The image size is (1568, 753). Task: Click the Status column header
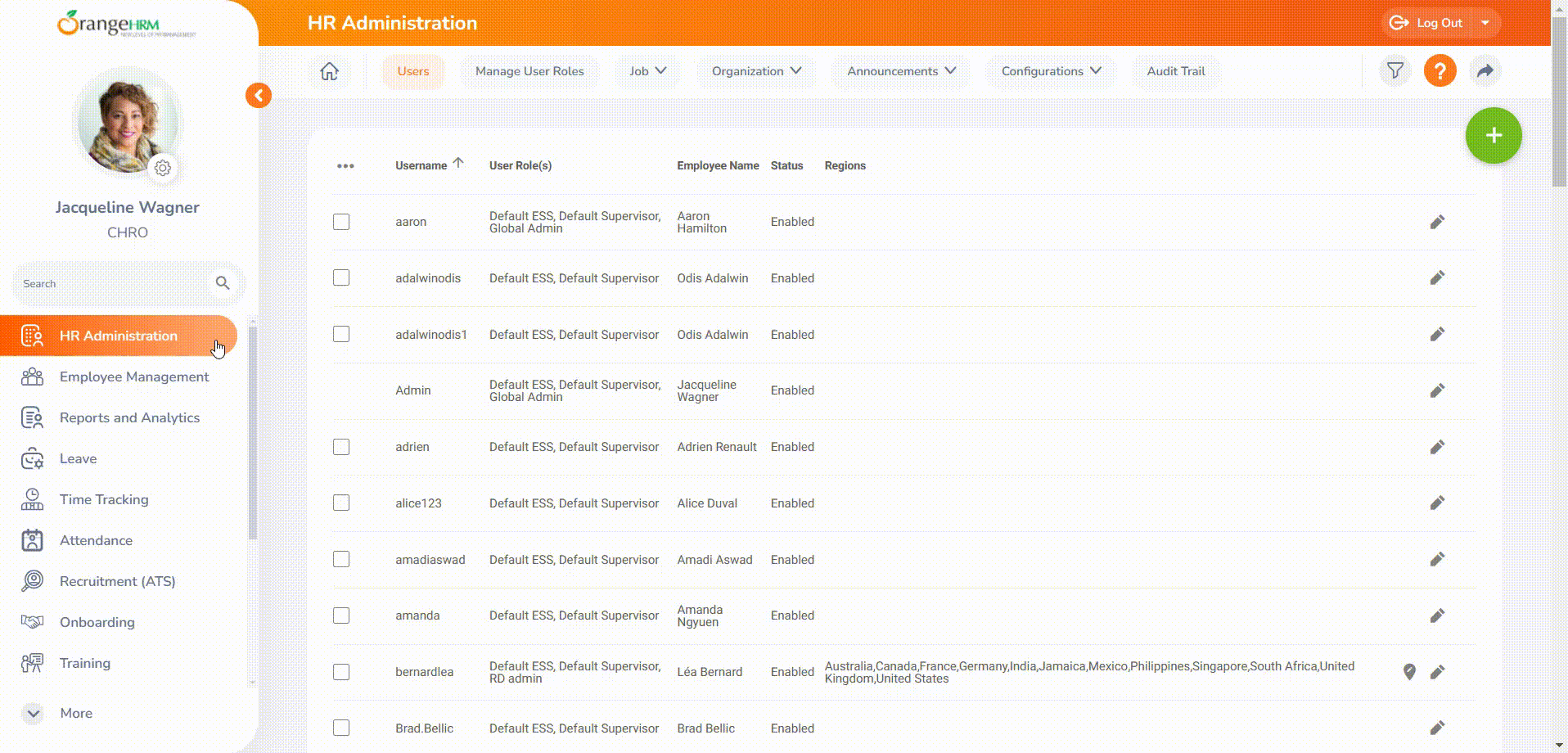coord(786,165)
